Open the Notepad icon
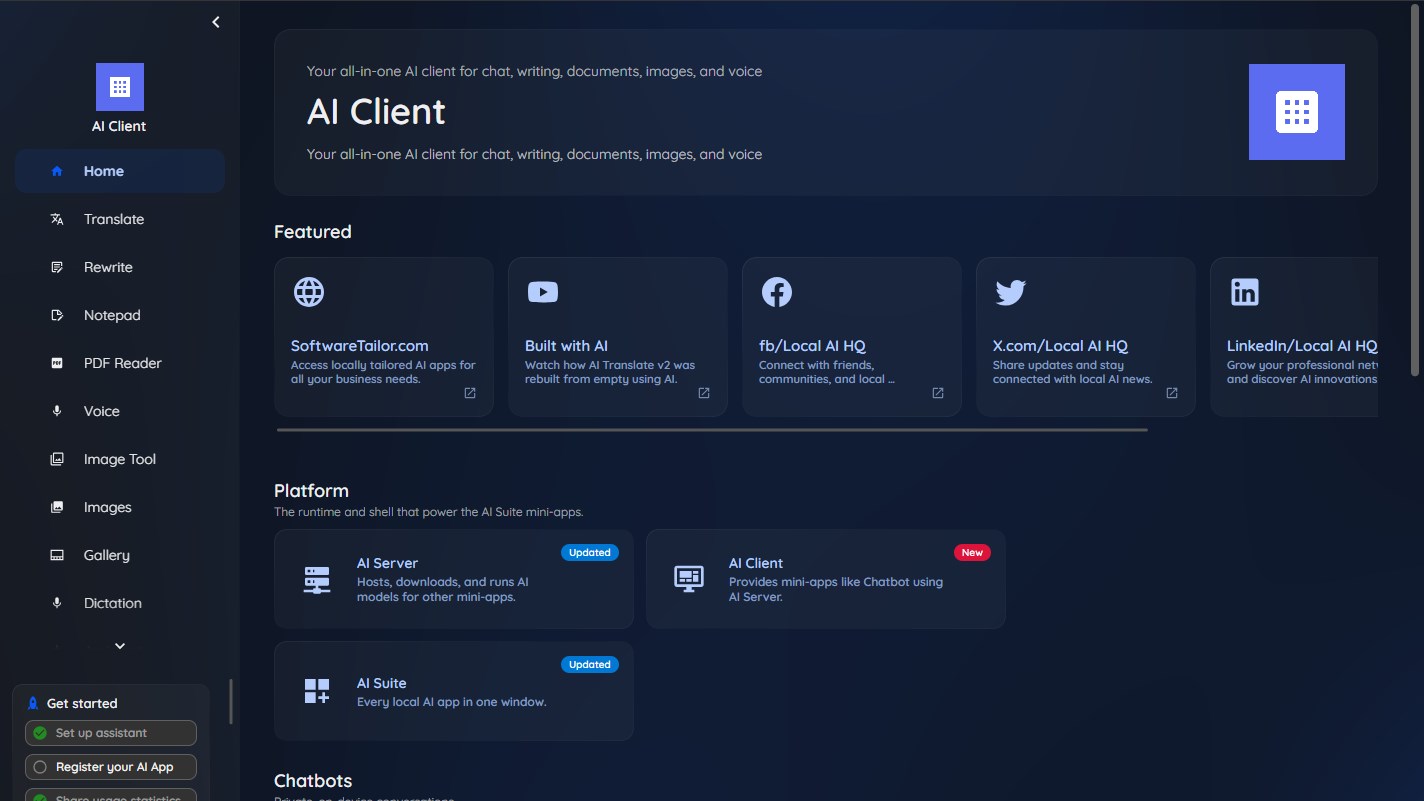This screenshot has height=801, width=1424. [x=57, y=315]
